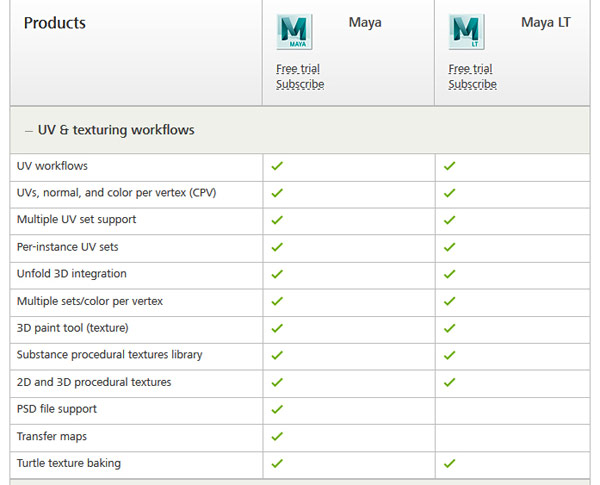This screenshot has width=600, height=485.
Task: Select the Substance procedural textures library row label
Action: tap(109, 355)
